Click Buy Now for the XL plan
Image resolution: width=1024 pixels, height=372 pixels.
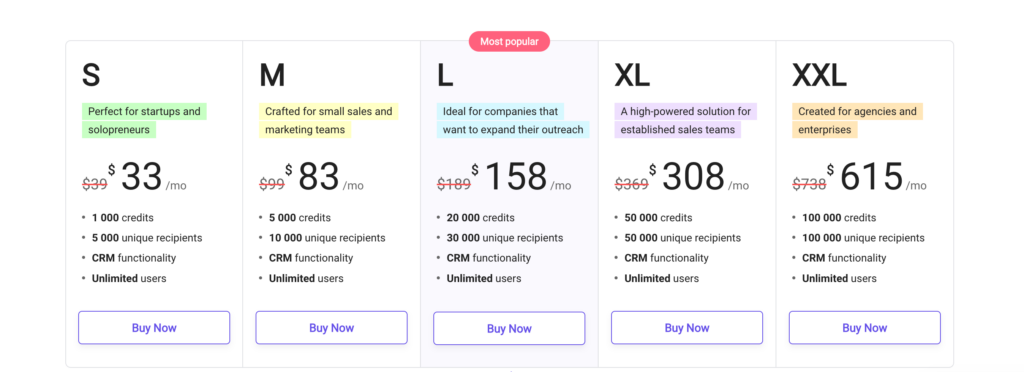687,328
